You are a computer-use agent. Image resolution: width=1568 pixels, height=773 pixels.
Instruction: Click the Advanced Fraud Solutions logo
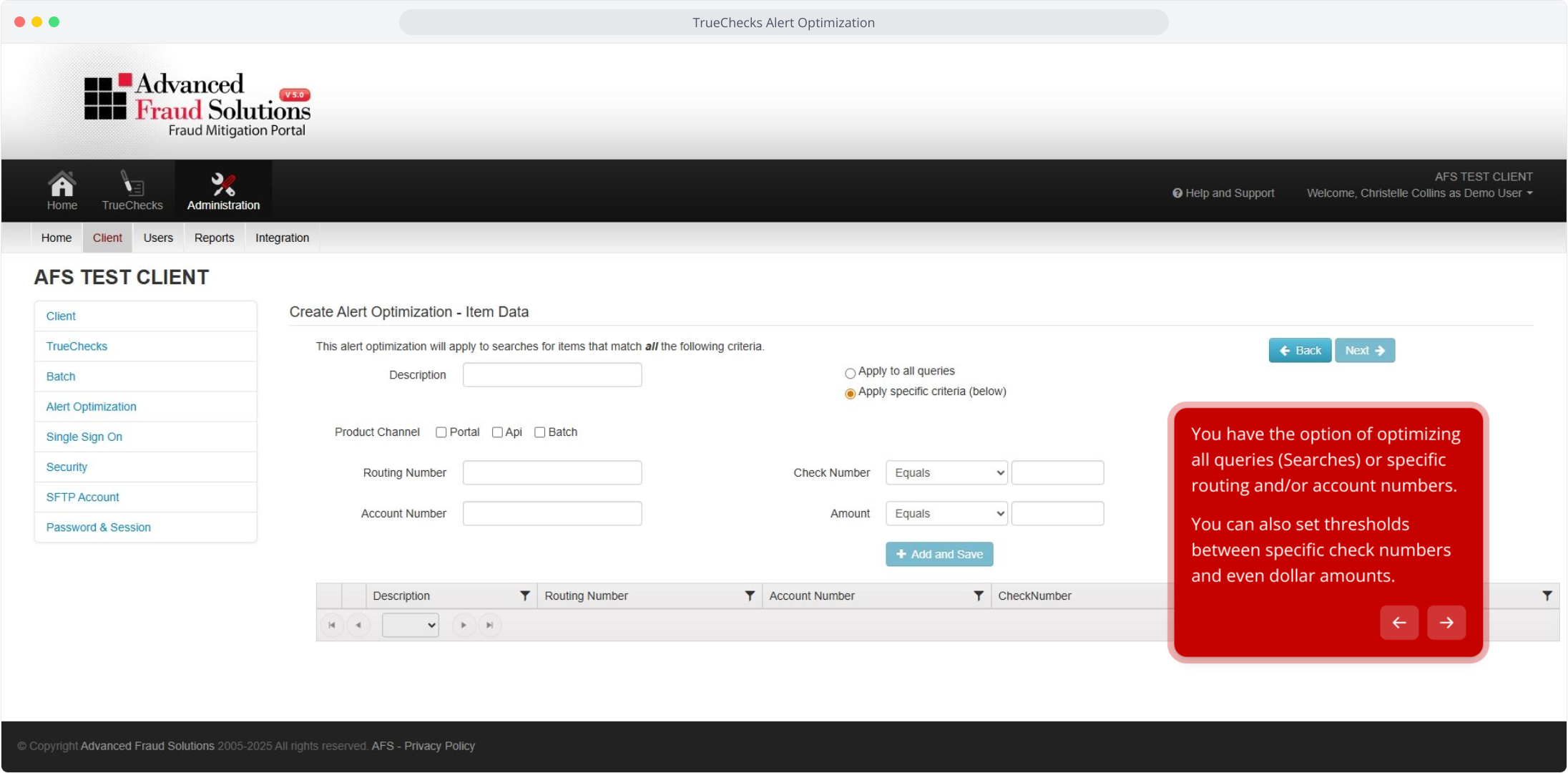click(x=197, y=104)
